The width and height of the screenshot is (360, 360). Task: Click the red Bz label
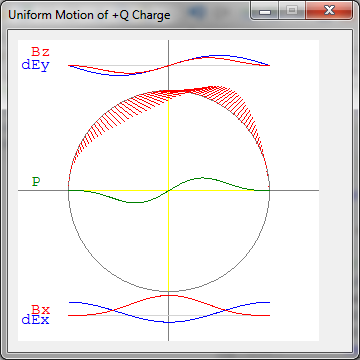tap(40, 52)
